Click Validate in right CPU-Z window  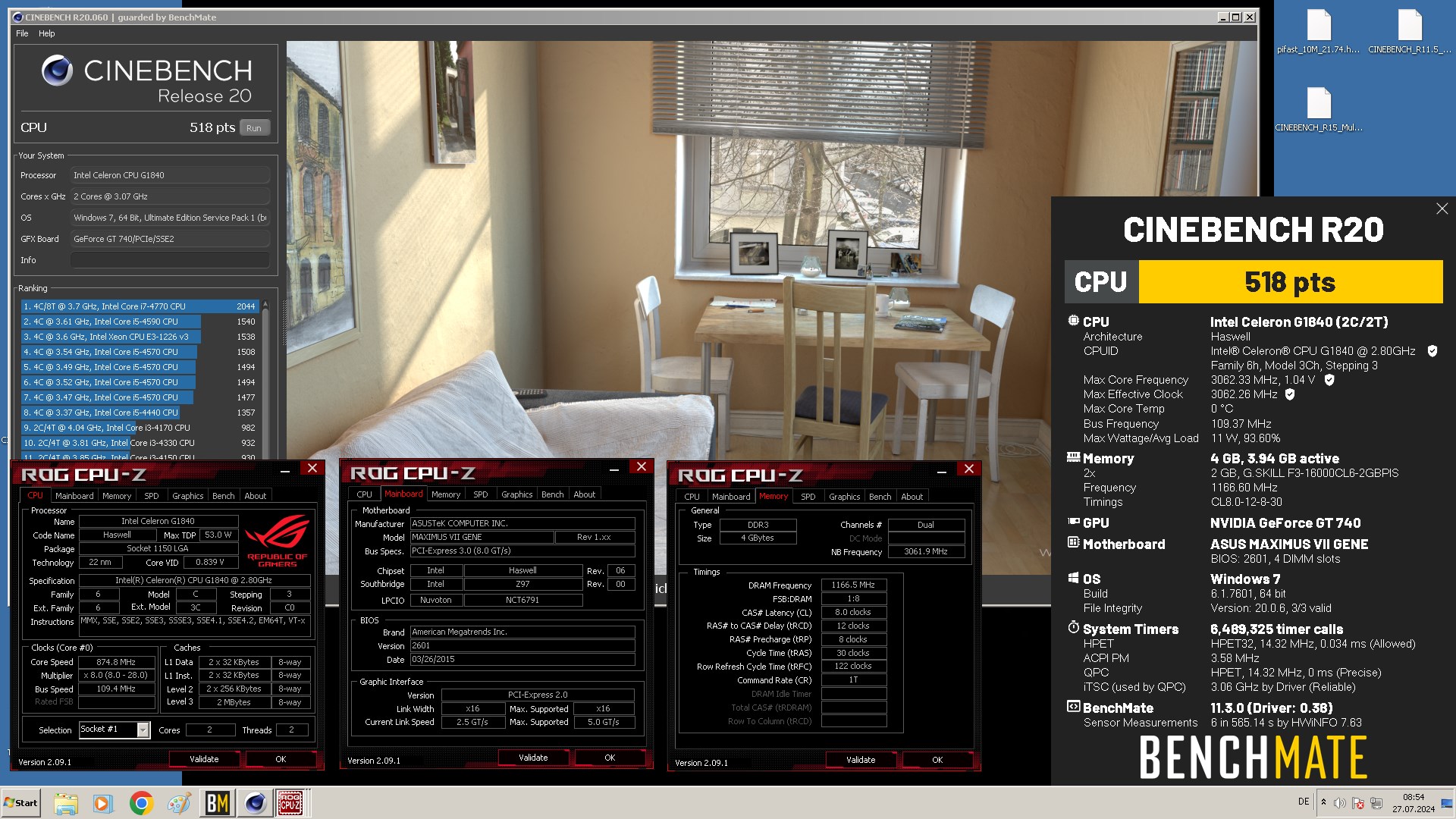point(861,760)
